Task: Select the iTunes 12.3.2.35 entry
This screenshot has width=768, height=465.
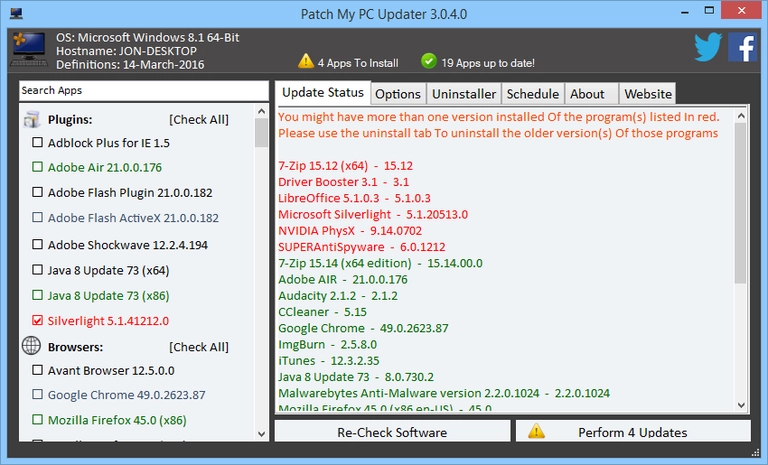Action: point(329,360)
